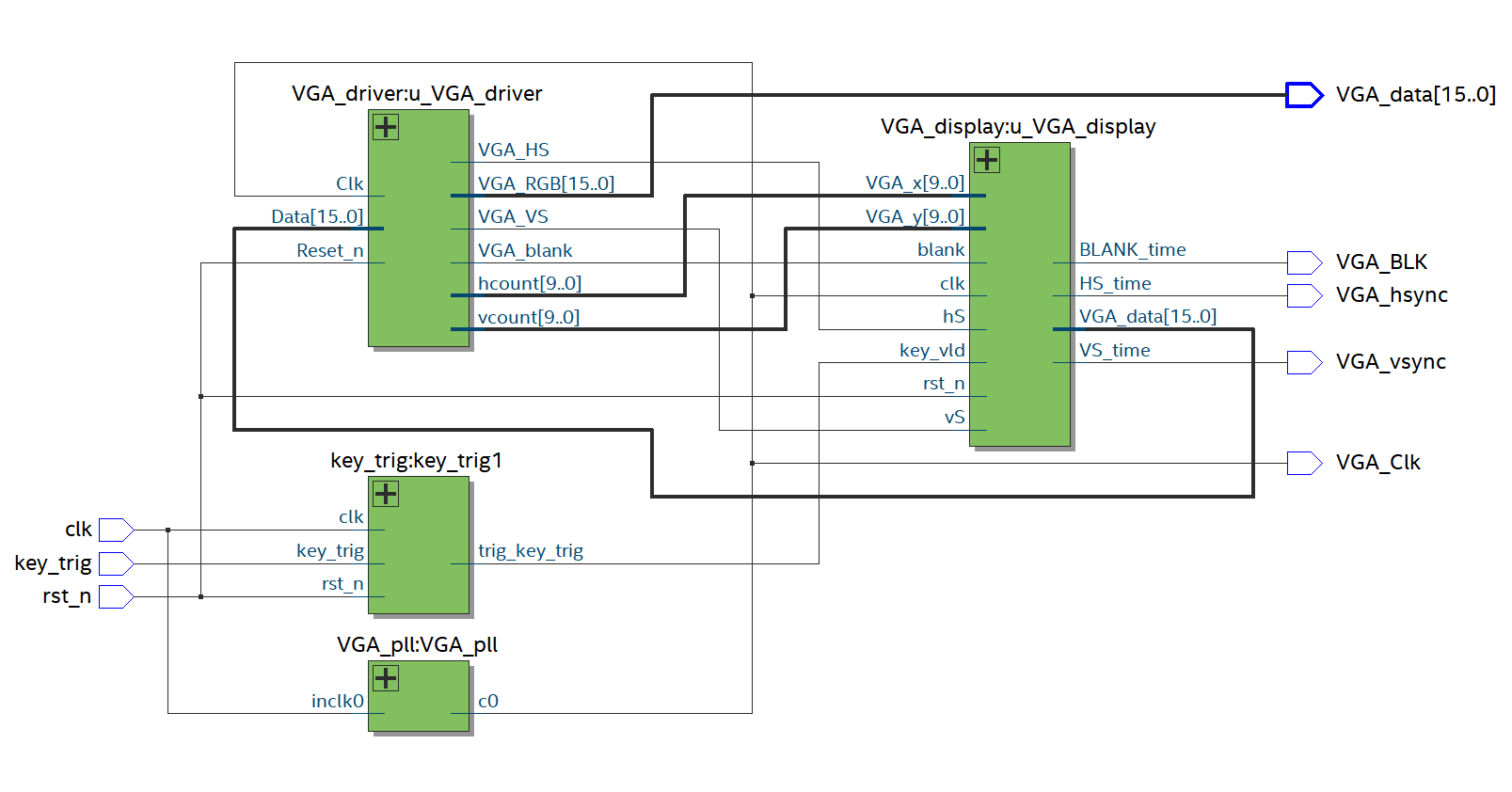Select VGA_data[15..0] port on VGA_display block
Viewport: 1512px width, 792px height.
(1148, 316)
